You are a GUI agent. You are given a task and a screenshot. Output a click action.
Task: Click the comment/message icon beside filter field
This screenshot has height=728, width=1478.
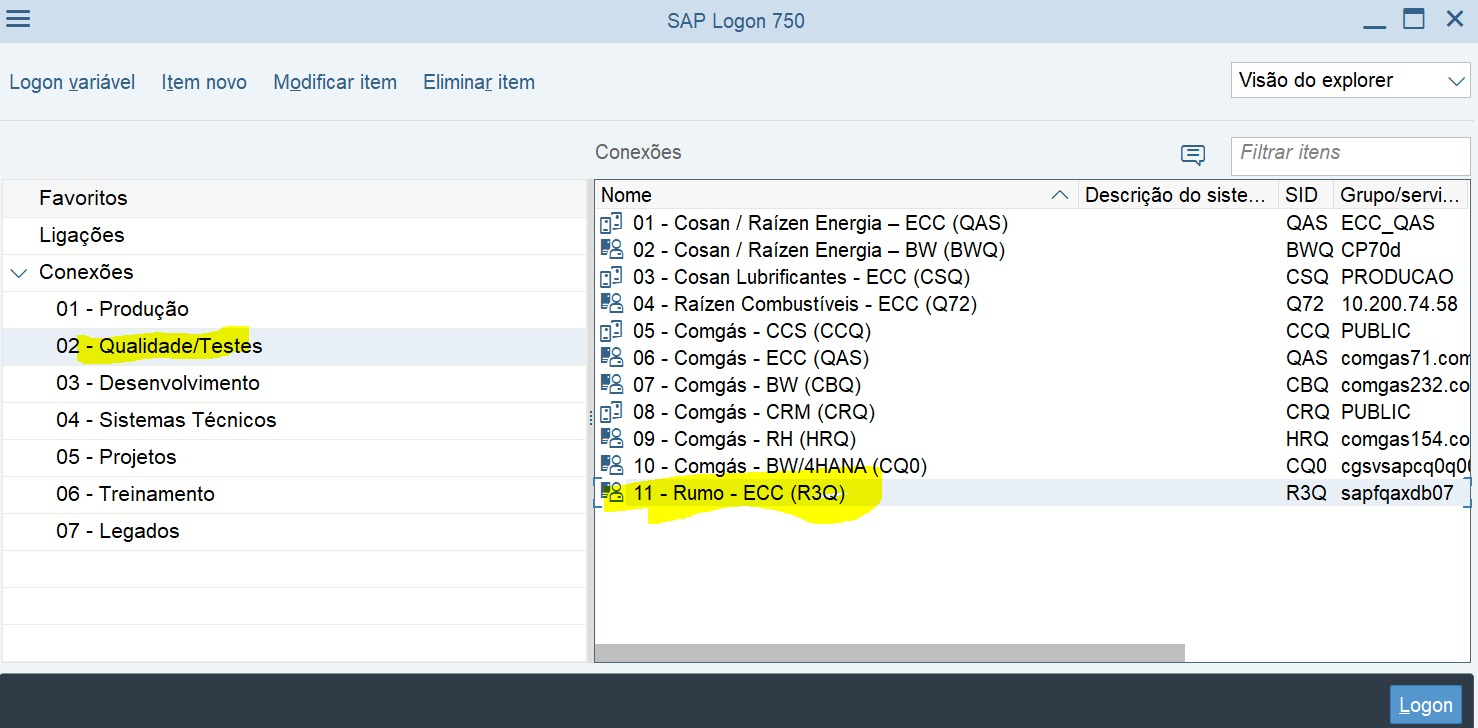pyautogui.click(x=1192, y=154)
